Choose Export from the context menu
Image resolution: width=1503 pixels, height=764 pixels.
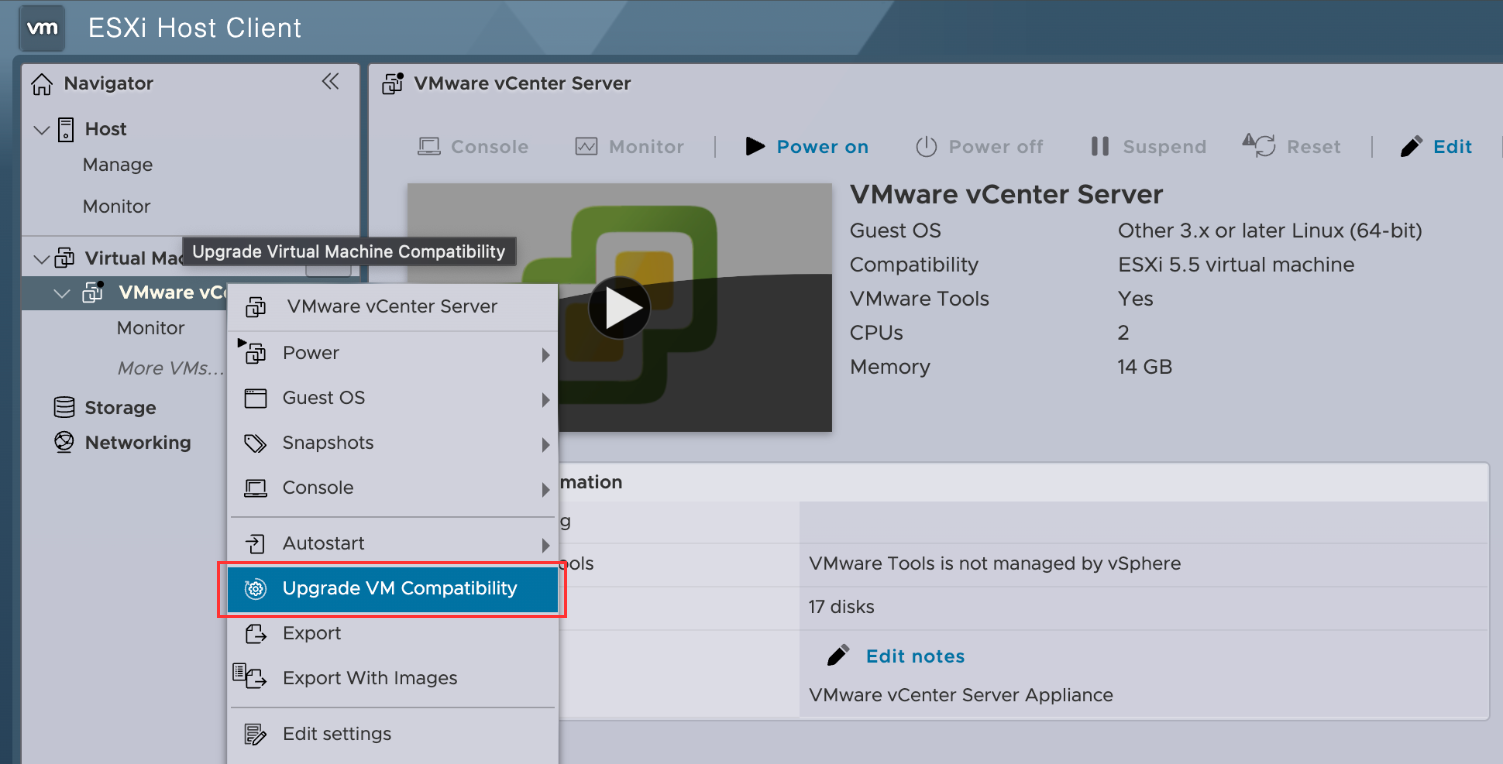[x=392, y=633]
